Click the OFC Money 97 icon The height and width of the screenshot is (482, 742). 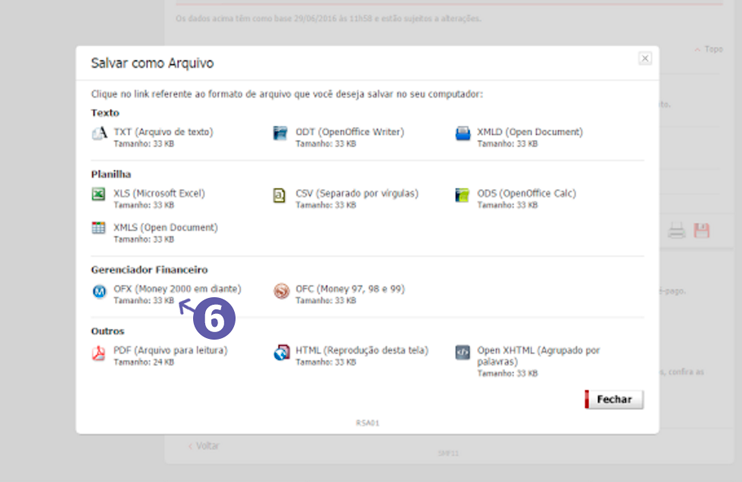(282, 291)
